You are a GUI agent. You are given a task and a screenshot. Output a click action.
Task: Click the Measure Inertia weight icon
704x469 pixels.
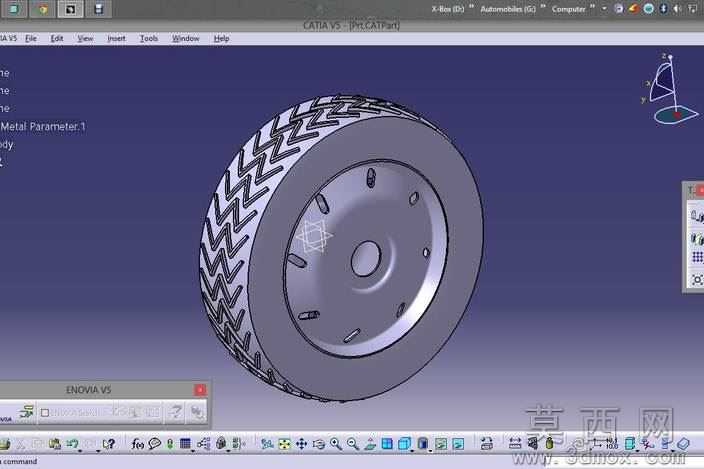550,443
